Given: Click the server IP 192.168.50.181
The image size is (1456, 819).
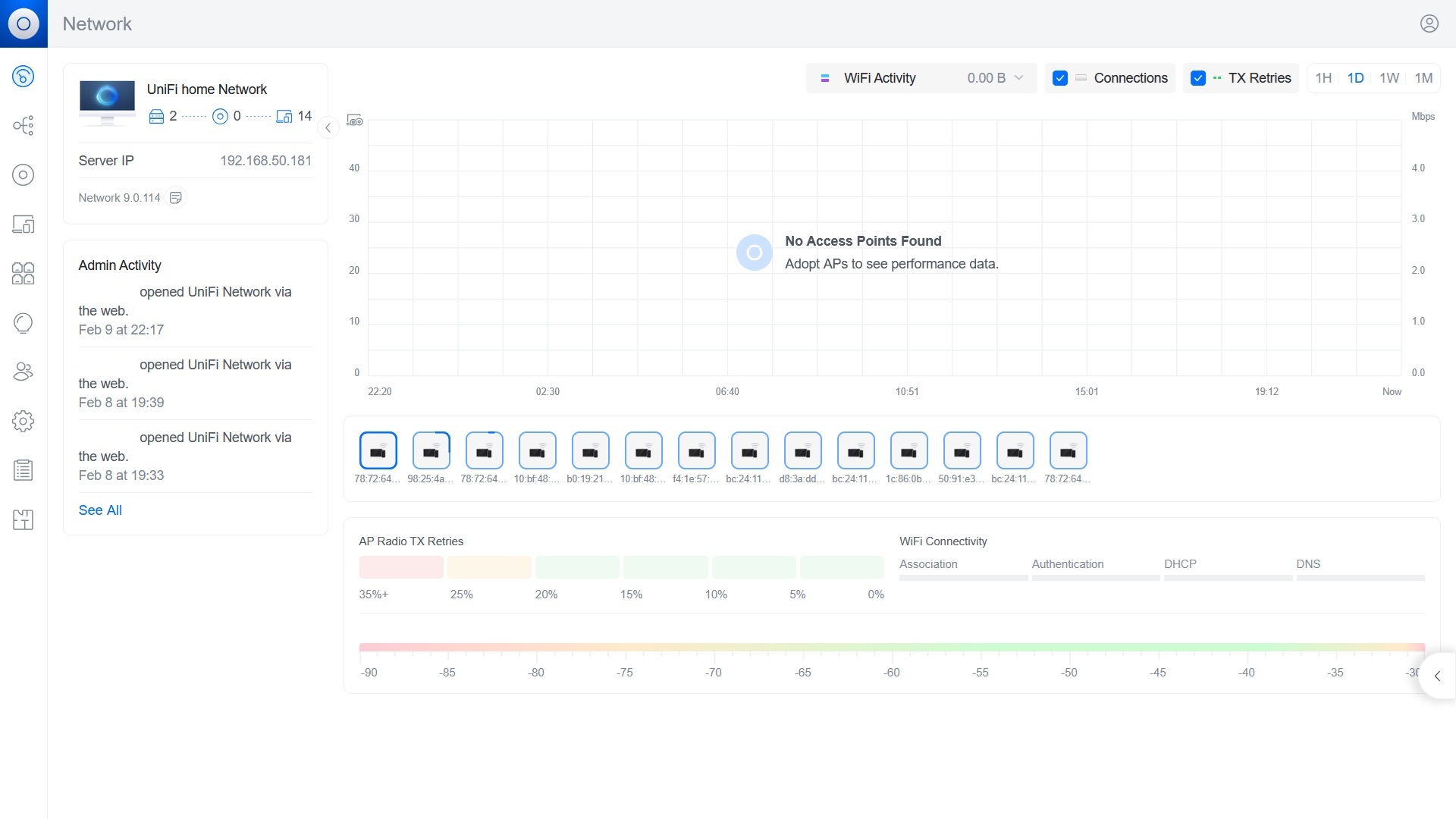Looking at the screenshot, I should [265, 161].
